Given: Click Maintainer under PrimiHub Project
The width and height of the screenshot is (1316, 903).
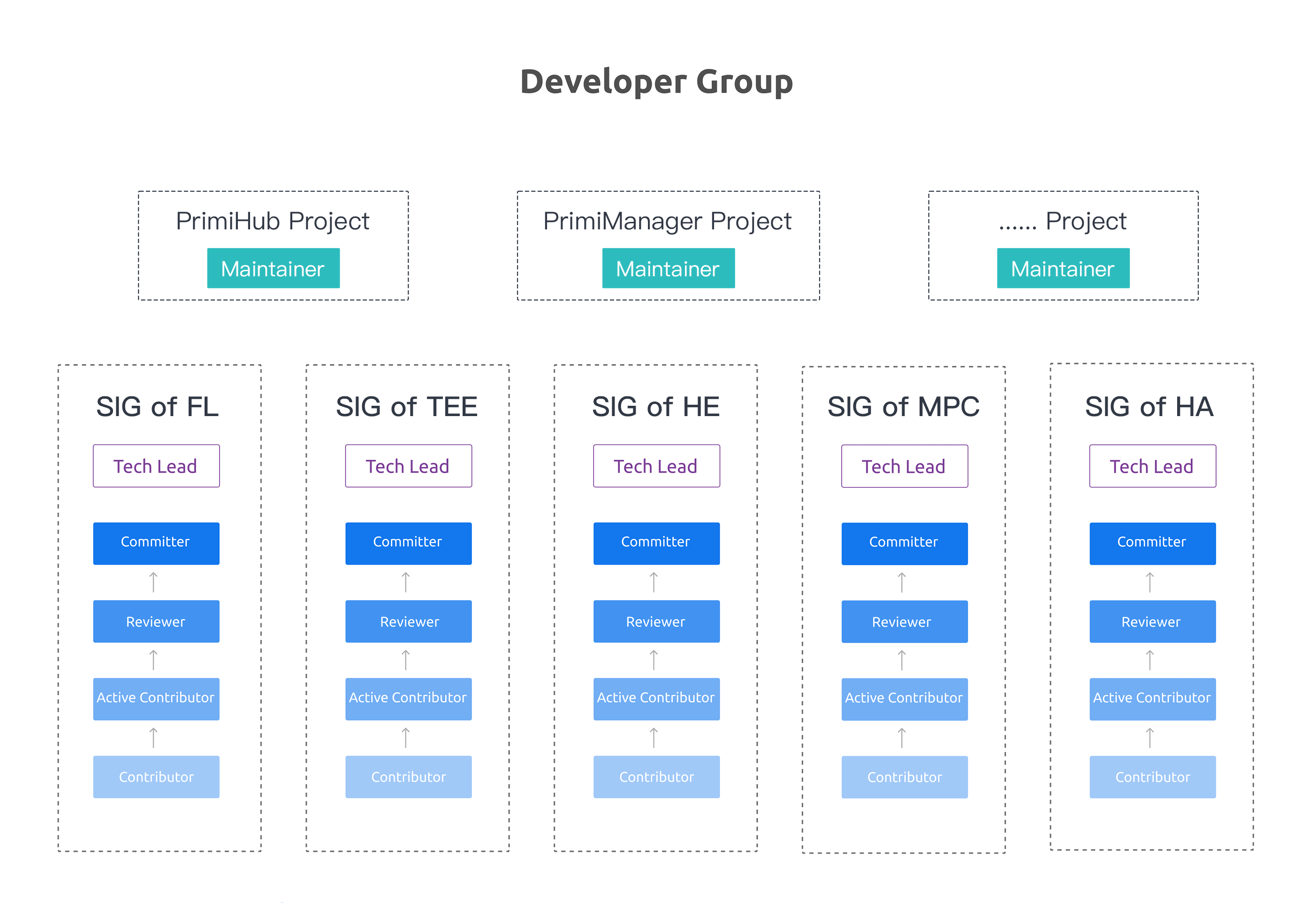Looking at the screenshot, I should (274, 268).
